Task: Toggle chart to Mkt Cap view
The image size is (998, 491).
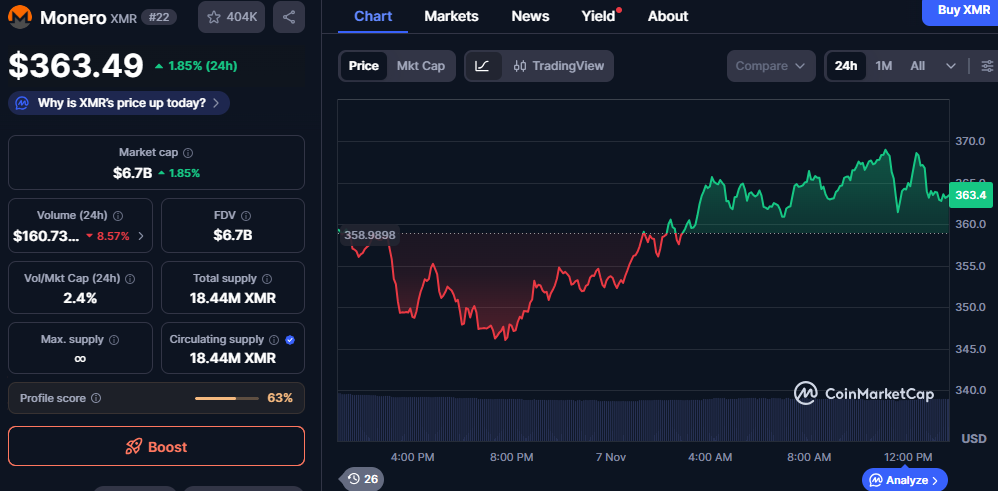Action: coord(420,66)
